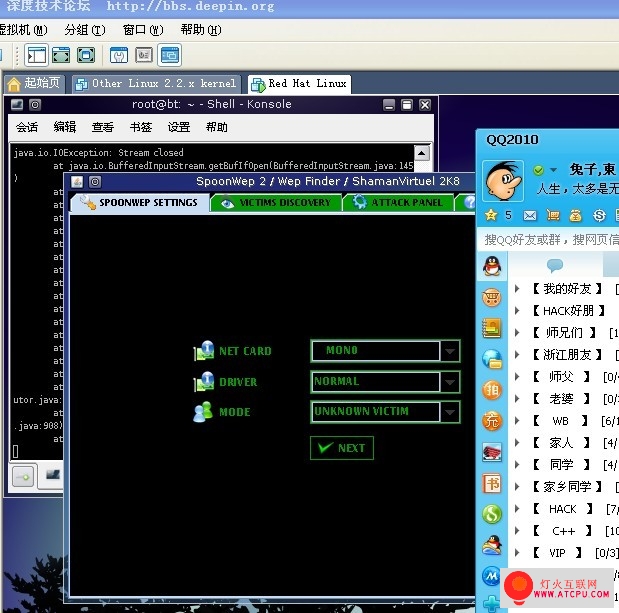Click the DRIVER info icon
619x613 pixels.
[204, 382]
